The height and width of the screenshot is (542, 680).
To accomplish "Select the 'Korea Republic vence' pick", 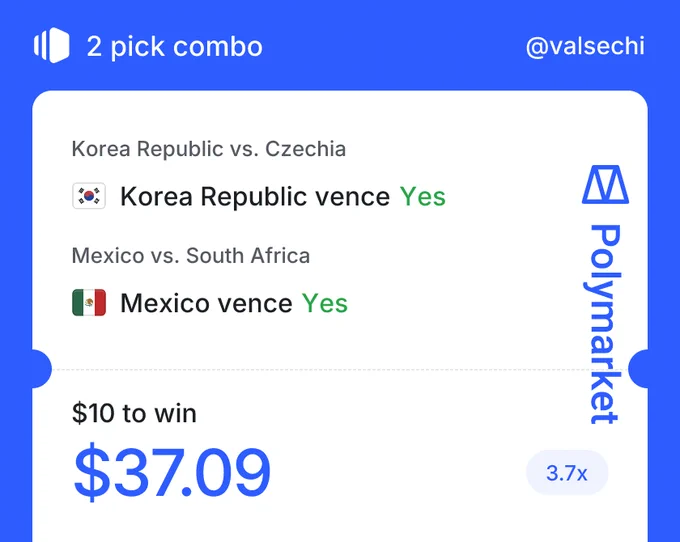I will point(255,196).
